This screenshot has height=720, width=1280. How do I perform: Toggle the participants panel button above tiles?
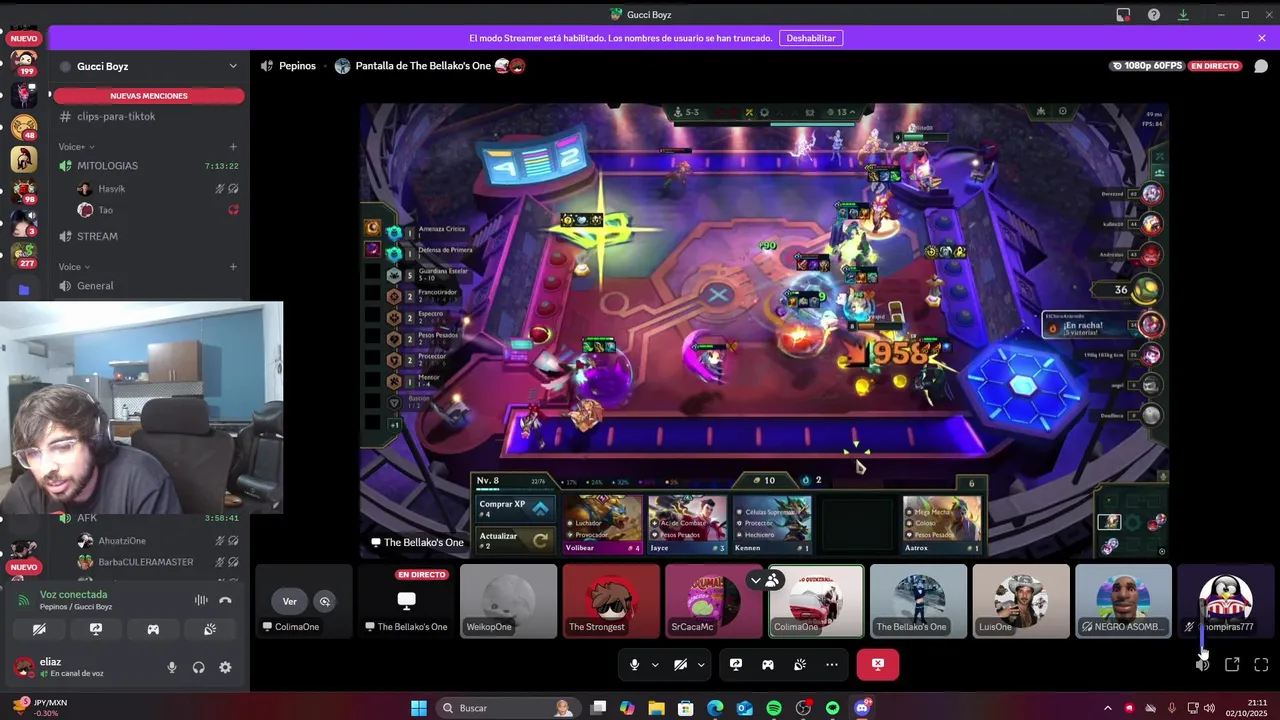765,580
